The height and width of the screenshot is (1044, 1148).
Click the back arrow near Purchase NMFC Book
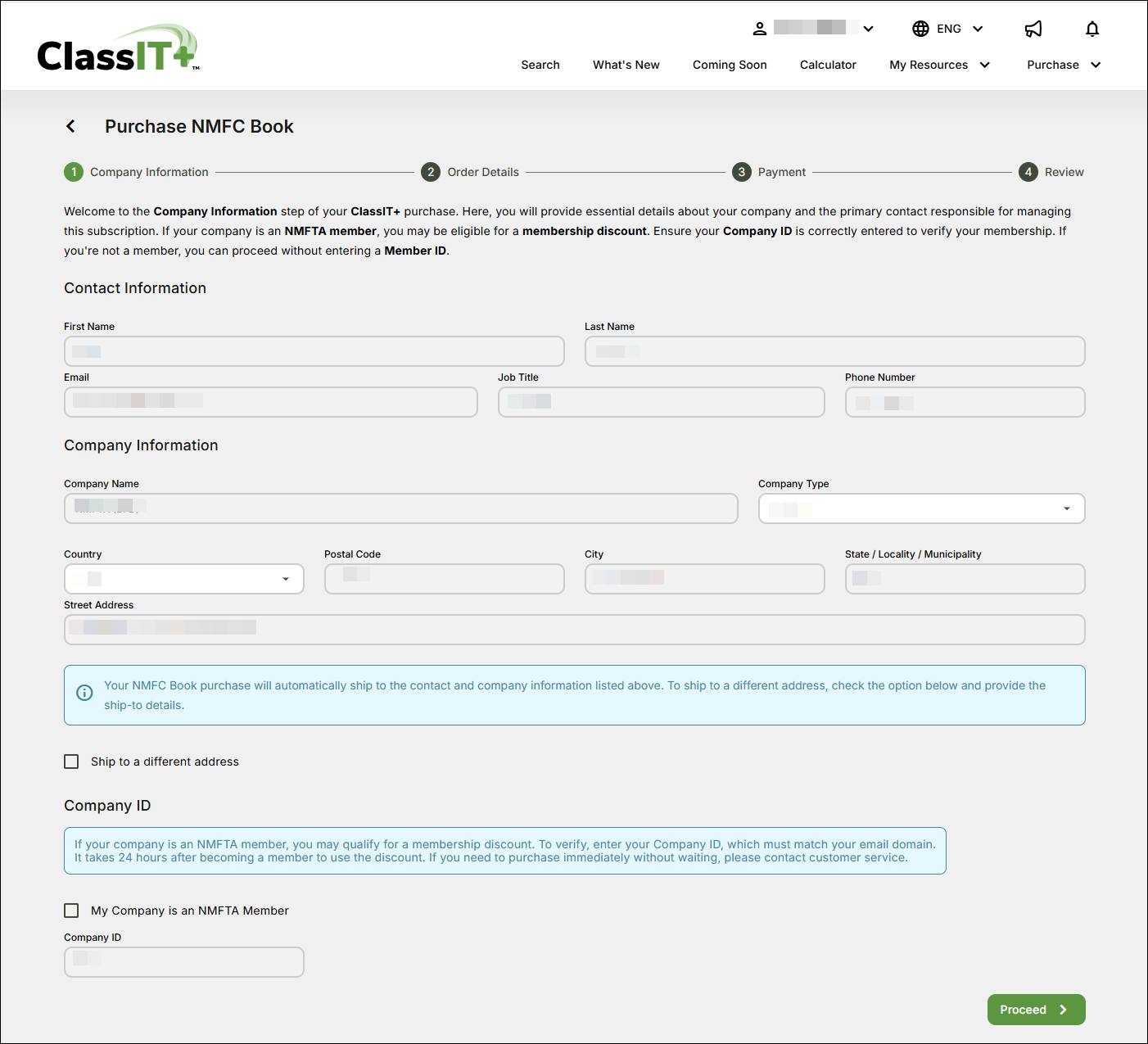[70, 126]
